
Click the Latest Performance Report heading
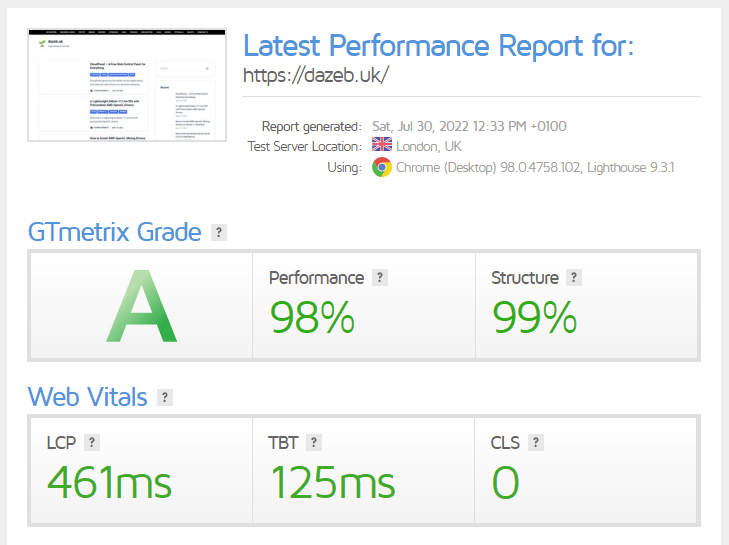point(438,46)
